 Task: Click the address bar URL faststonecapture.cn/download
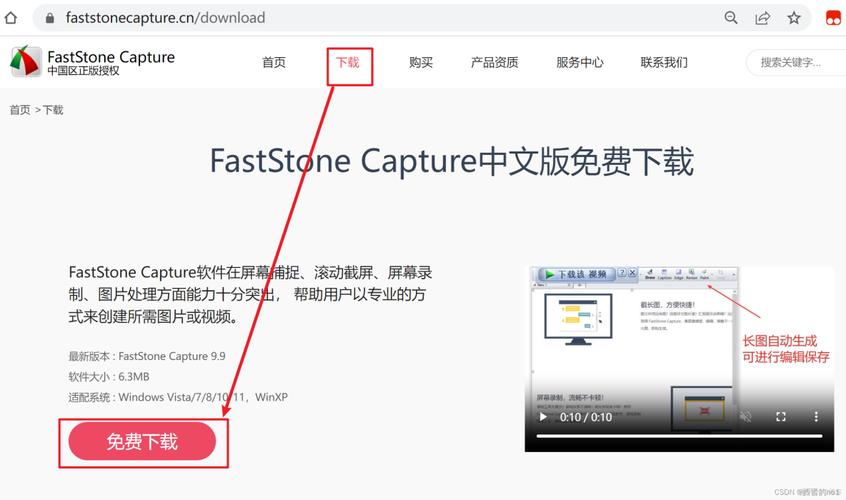[165, 18]
